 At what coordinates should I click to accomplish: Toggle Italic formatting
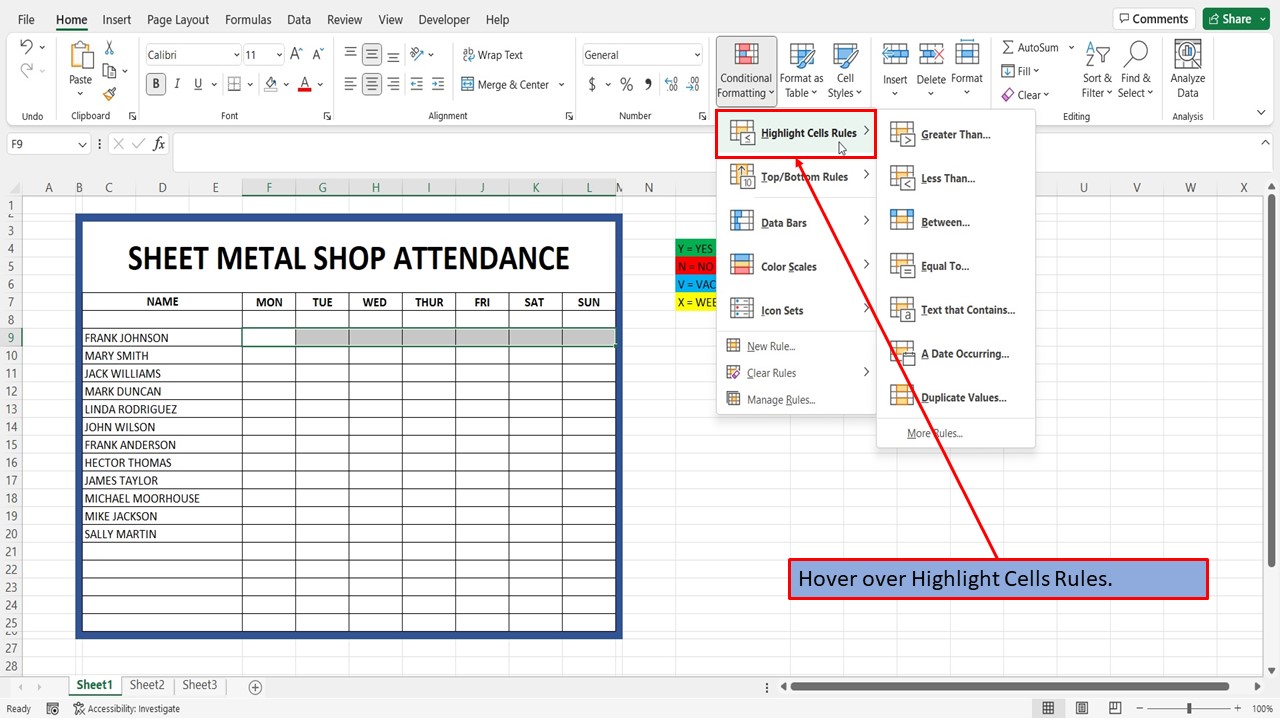coord(177,84)
